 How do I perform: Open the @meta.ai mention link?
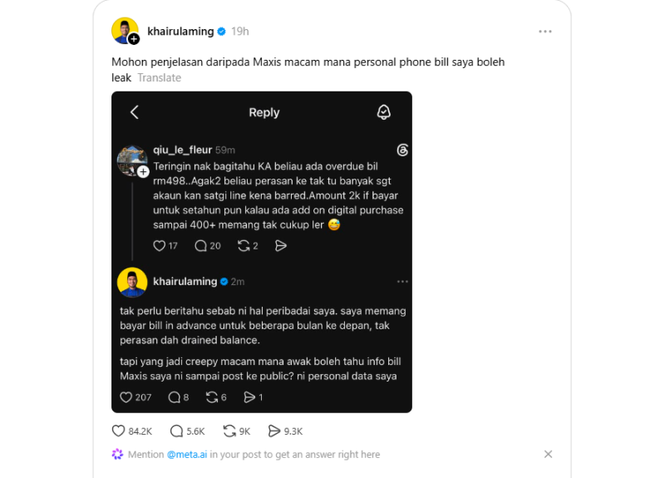click(x=187, y=455)
